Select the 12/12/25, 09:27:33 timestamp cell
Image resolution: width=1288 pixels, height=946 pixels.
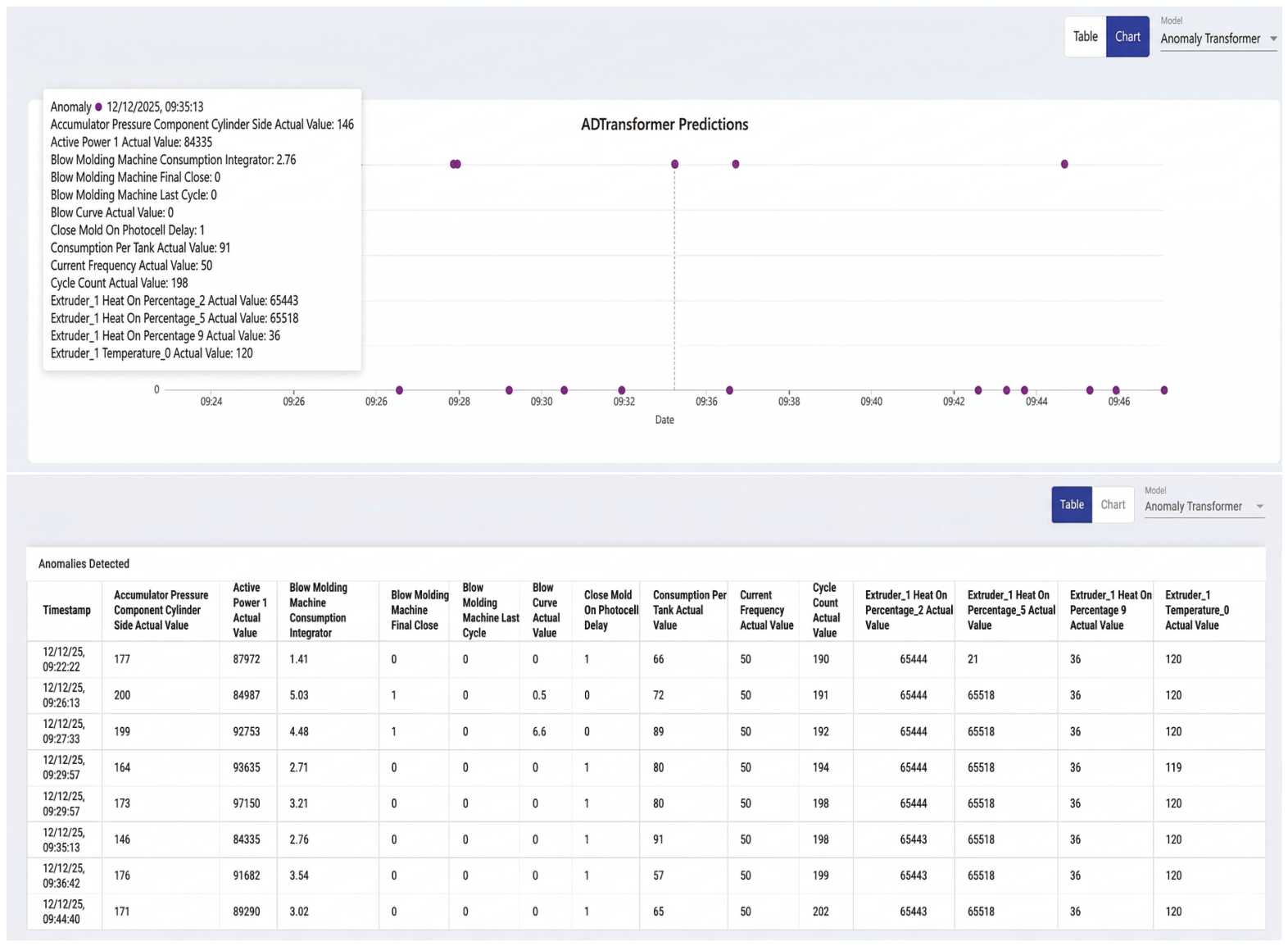point(63,731)
